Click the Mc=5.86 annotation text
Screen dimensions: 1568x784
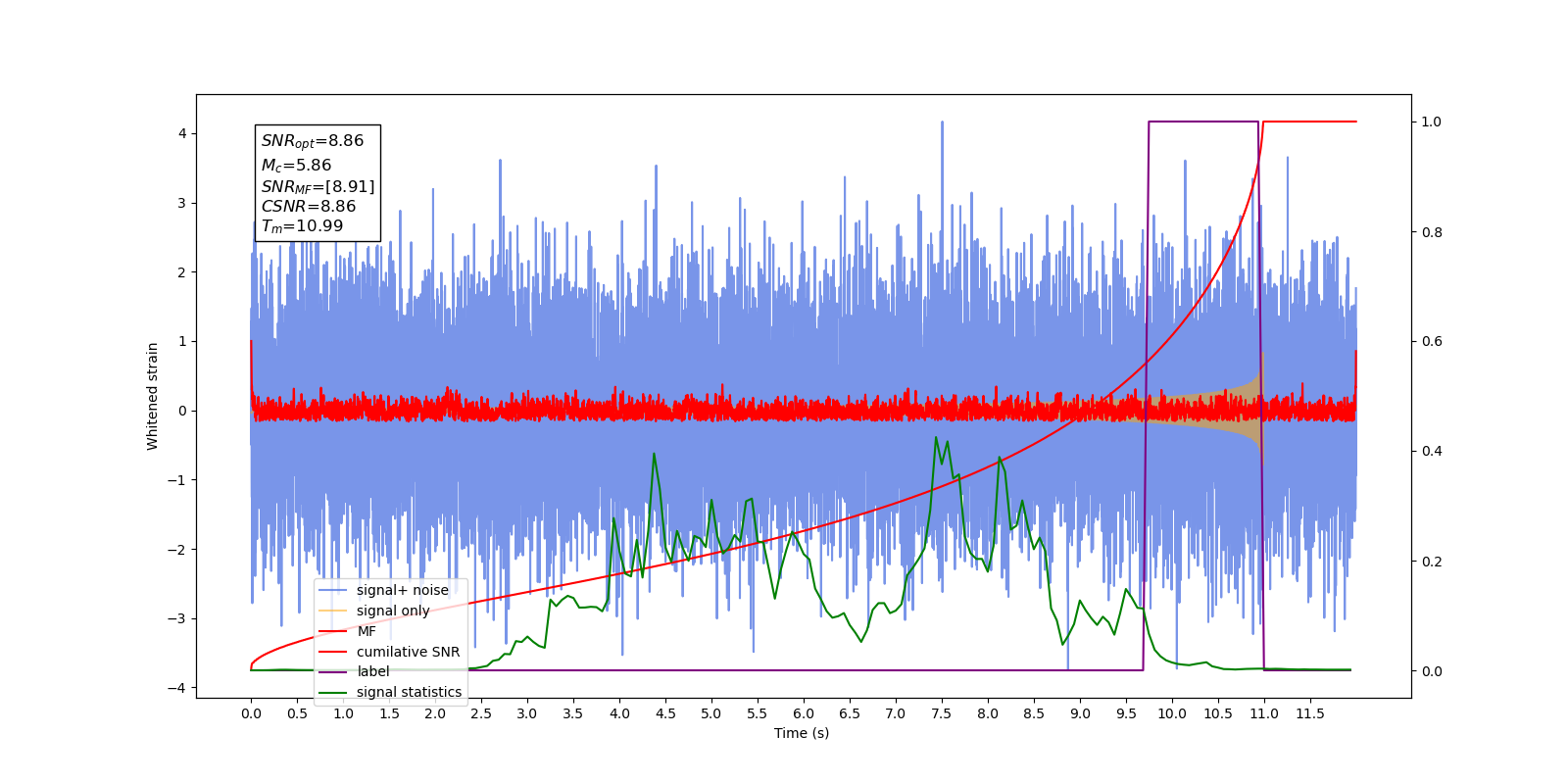click(x=296, y=166)
